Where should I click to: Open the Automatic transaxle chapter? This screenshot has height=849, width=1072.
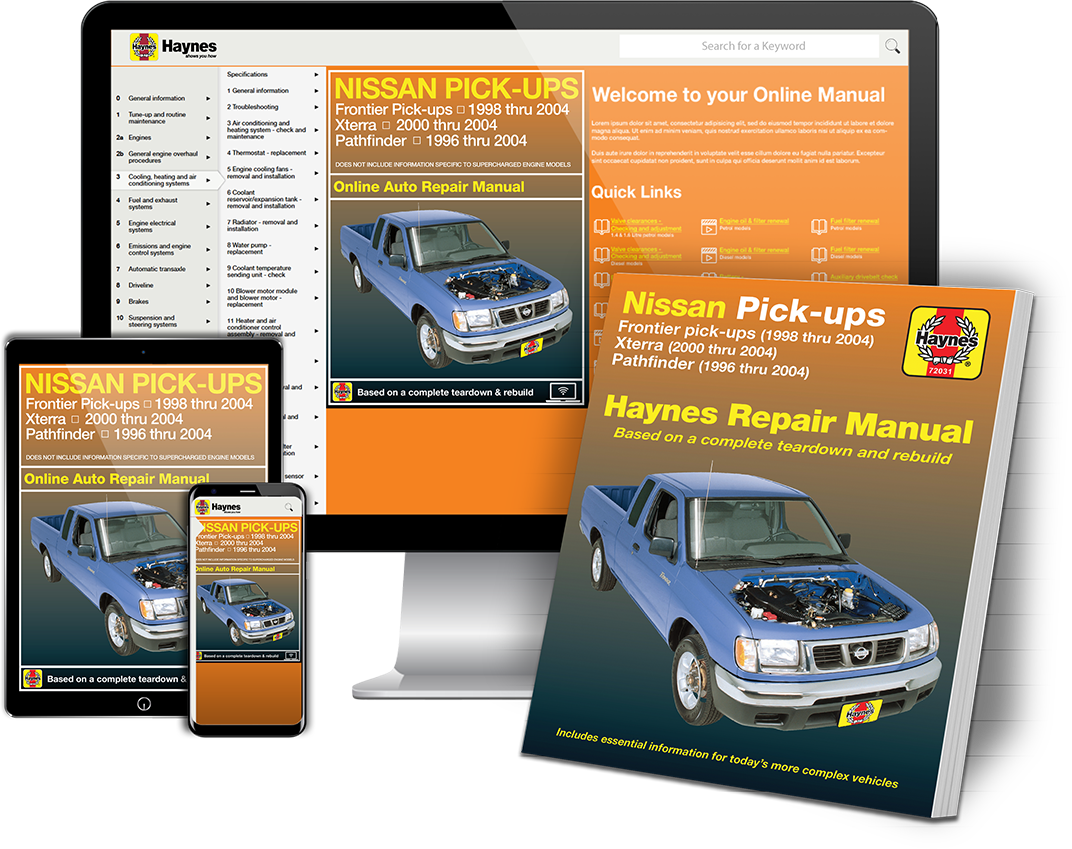click(163, 269)
